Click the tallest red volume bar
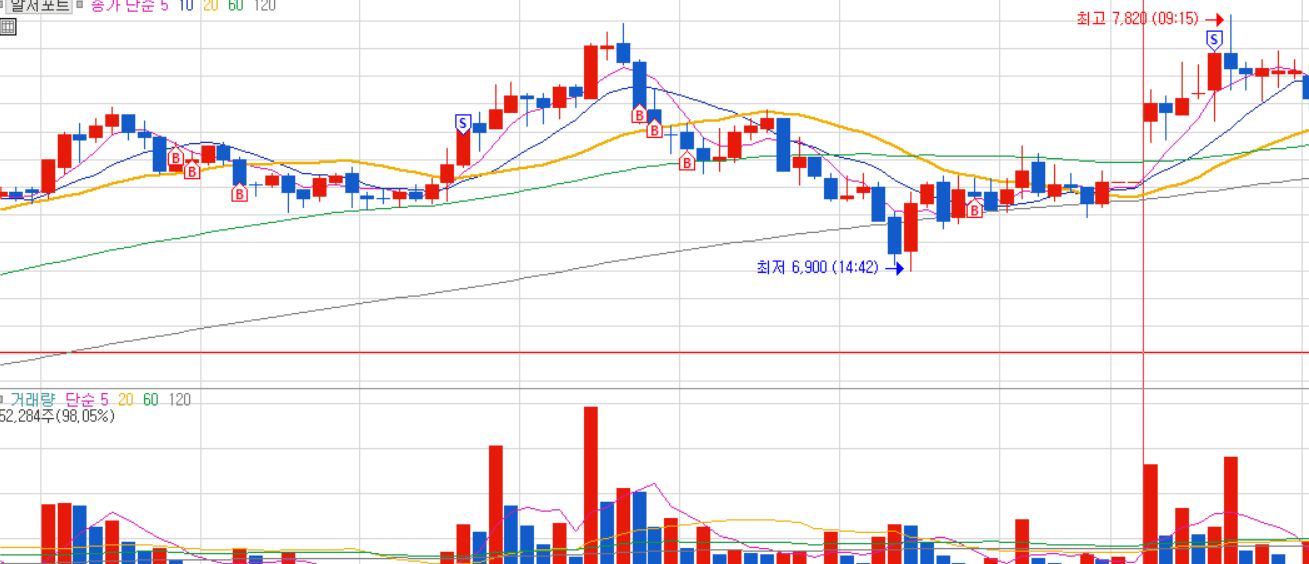 (x=590, y=485)
